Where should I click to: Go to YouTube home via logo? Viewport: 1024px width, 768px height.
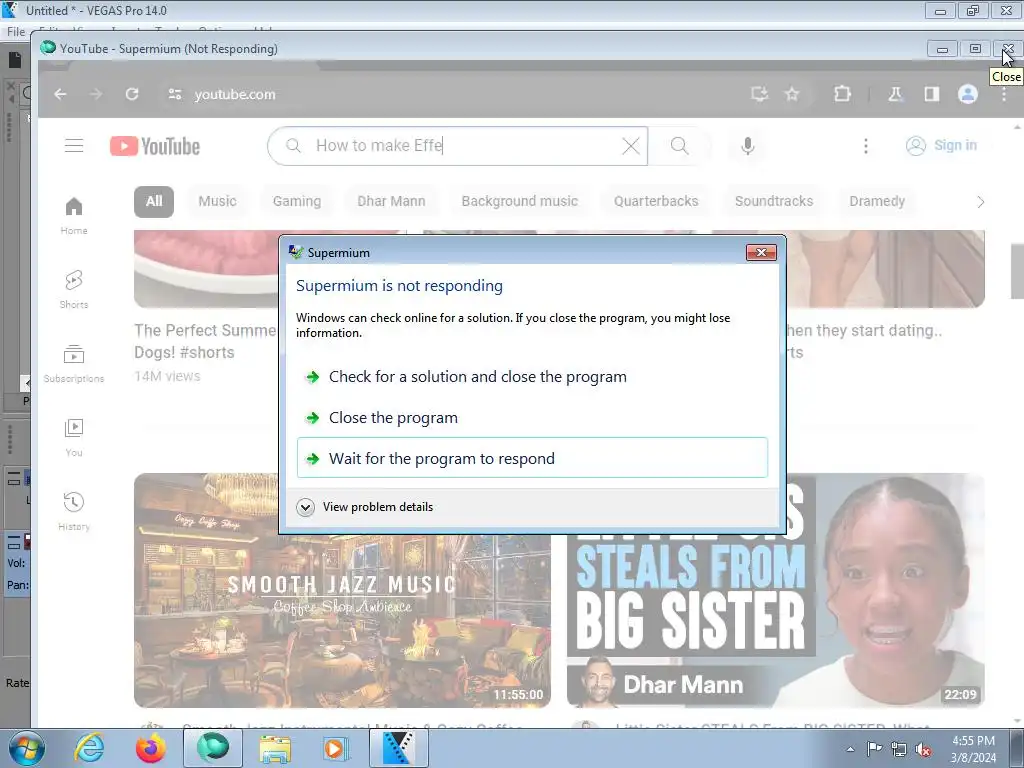pyautogui.click(x=155, y=146)
